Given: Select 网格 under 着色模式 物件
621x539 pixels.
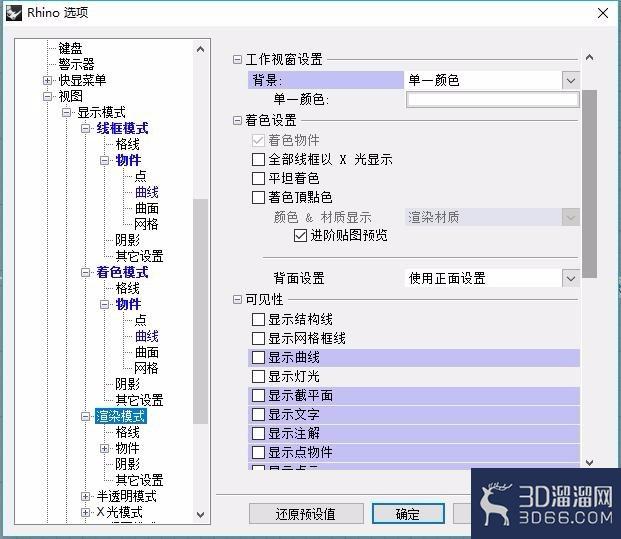Looking at the screenshot, I should click(x=147, y=368).
